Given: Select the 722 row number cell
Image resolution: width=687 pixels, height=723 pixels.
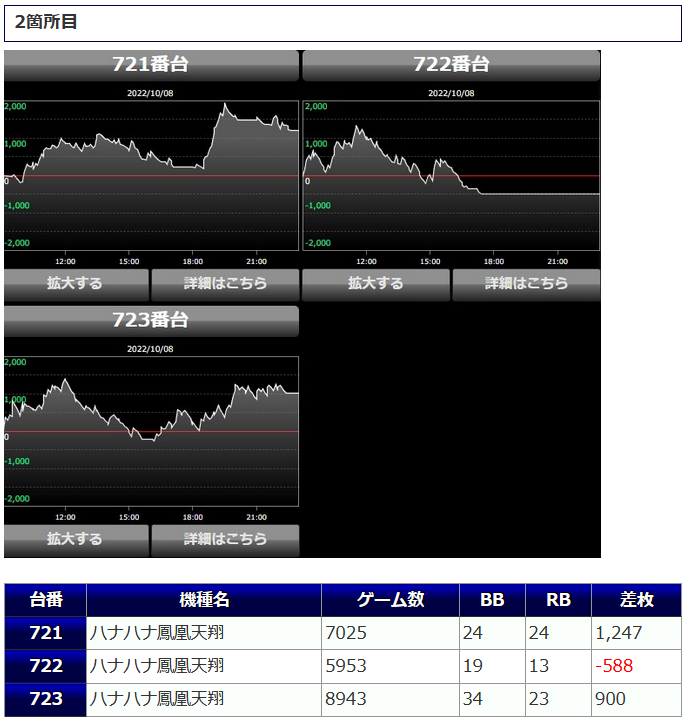Looking at the screenshot, I should point(46,666).
